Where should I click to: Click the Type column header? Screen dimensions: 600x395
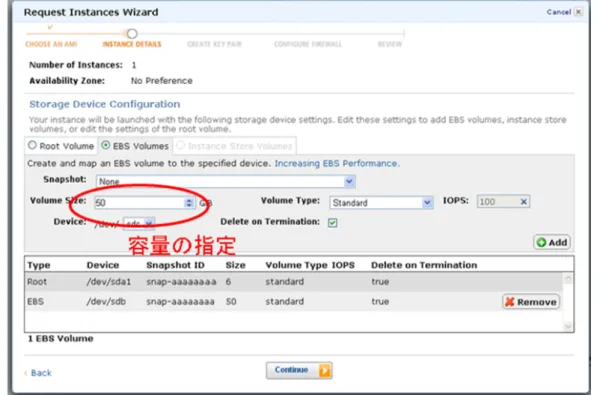point(39,265)
